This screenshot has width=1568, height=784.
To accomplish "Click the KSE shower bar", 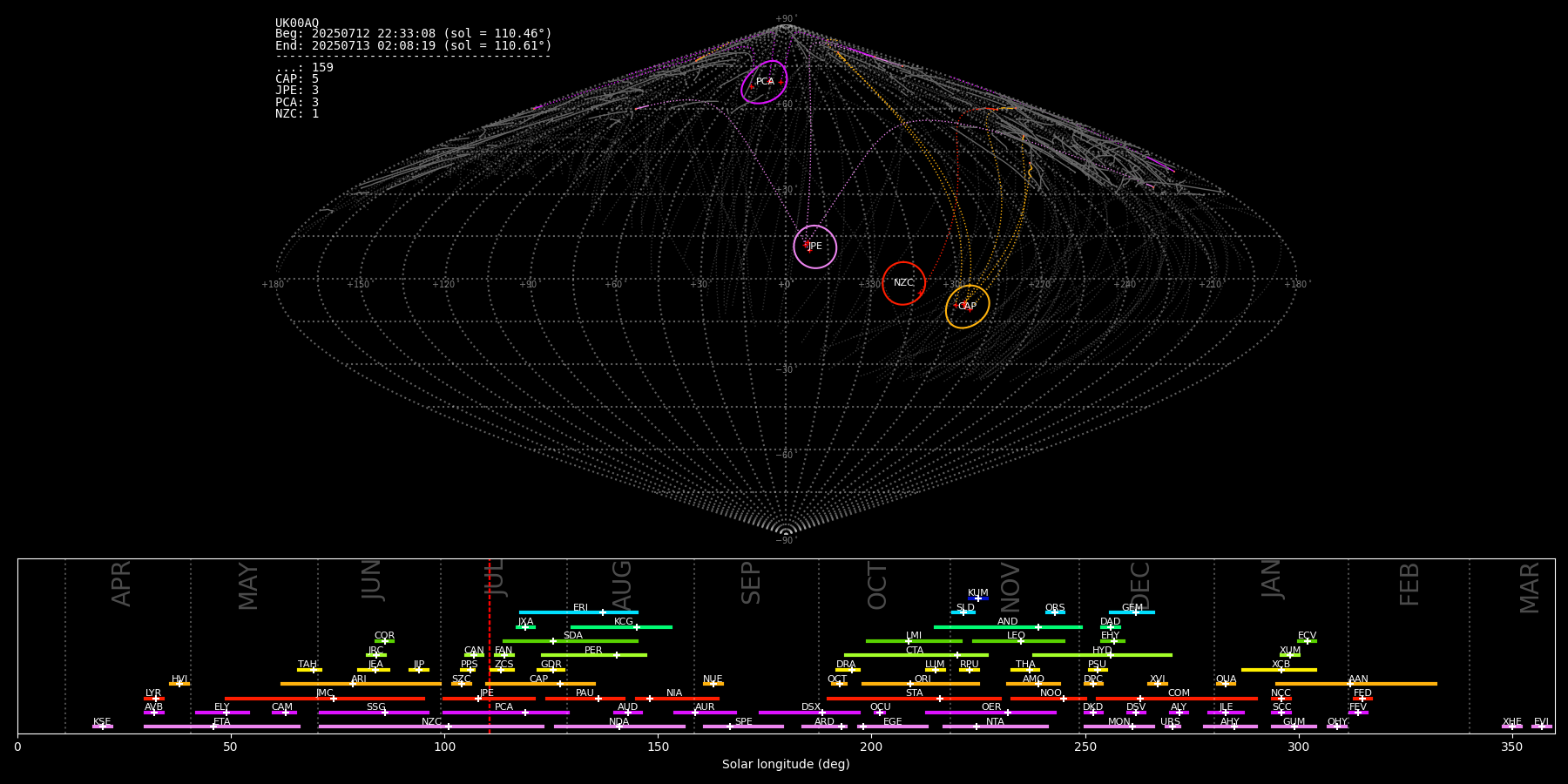I will pos(103,727).
